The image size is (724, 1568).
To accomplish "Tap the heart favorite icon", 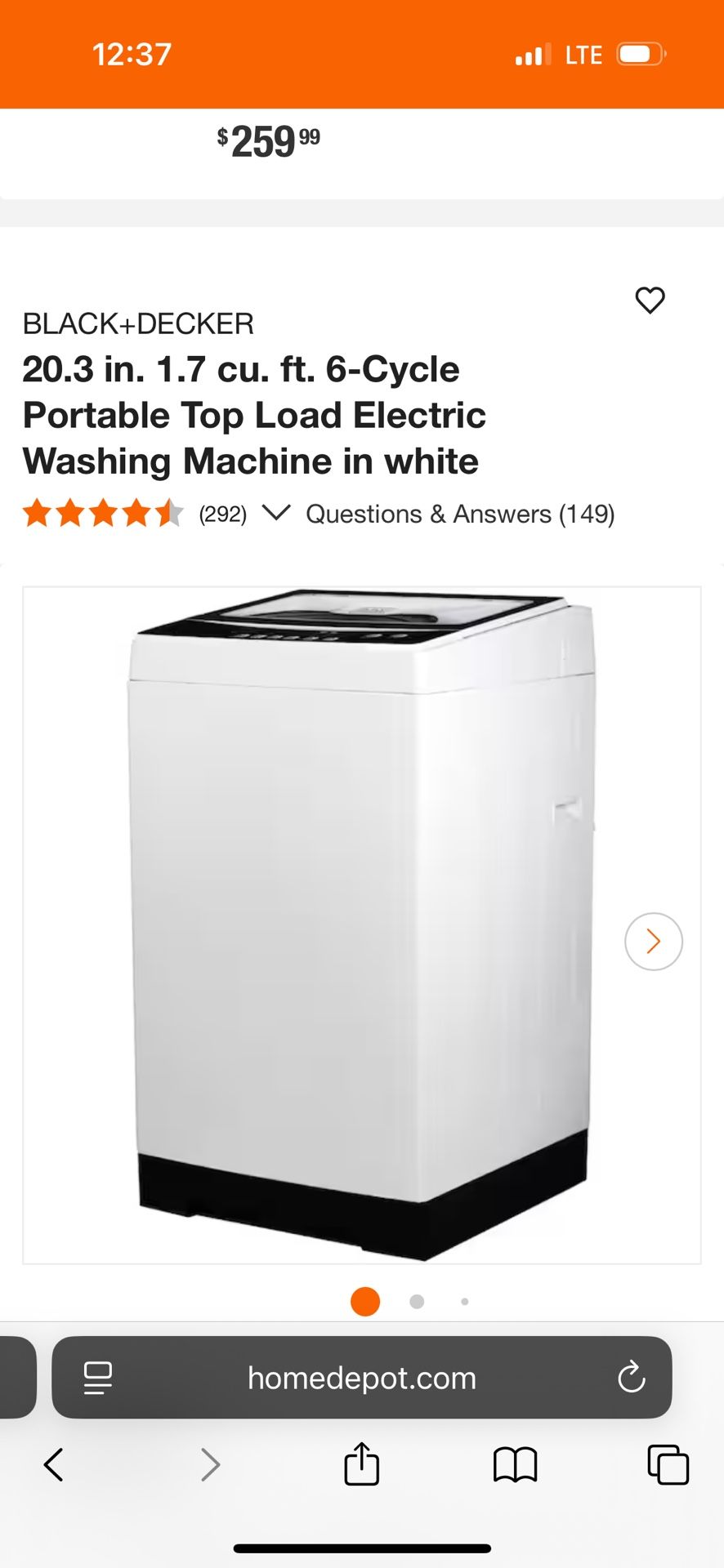I will 650,301.
